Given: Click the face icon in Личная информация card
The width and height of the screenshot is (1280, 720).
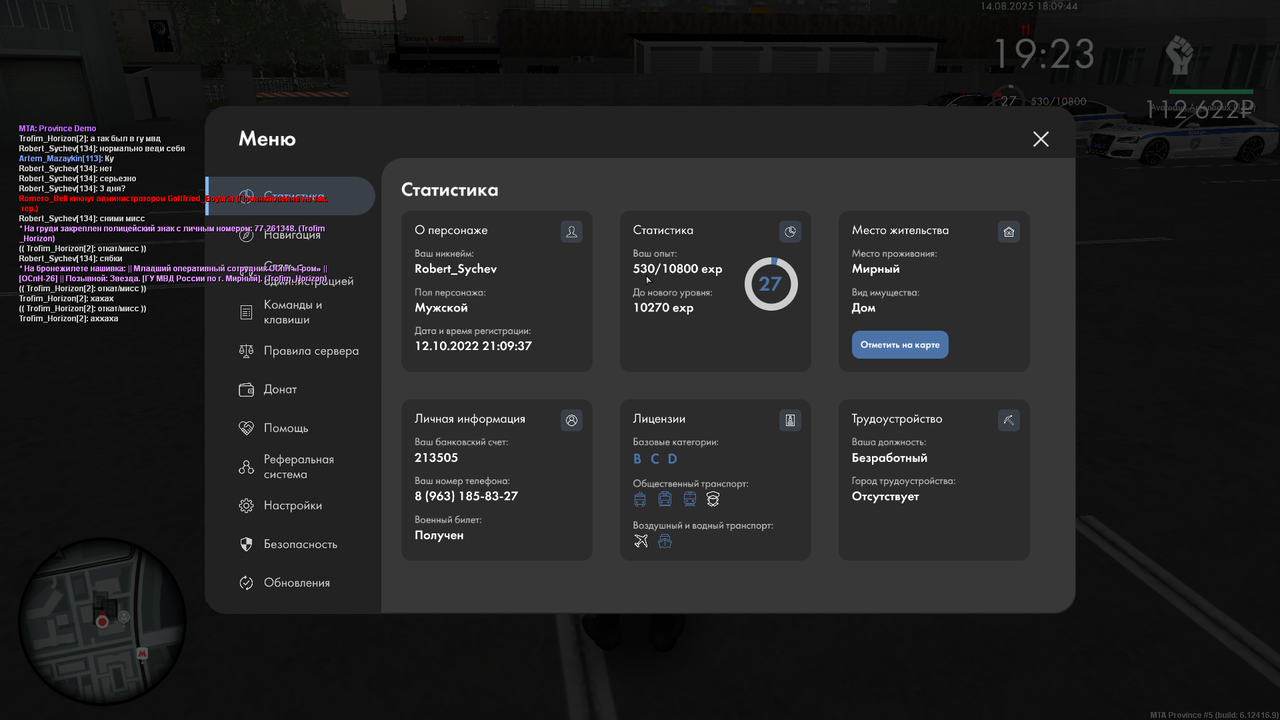Looking at the screenshot, I should pyautogui.click(x=572, y=420).
